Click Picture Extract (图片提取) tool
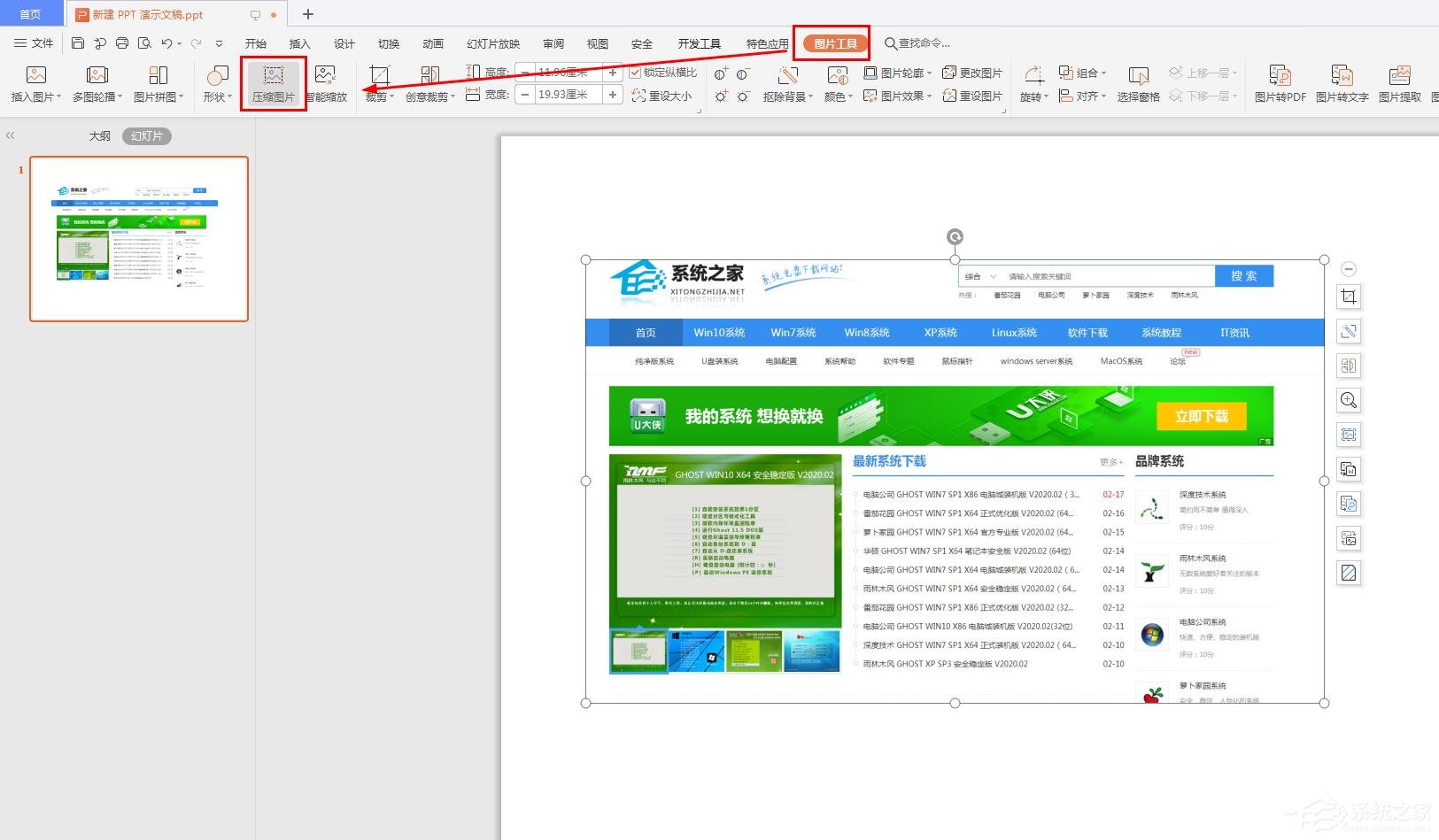Screen dimensions: 1439x840 click(x=1400, y=84)
